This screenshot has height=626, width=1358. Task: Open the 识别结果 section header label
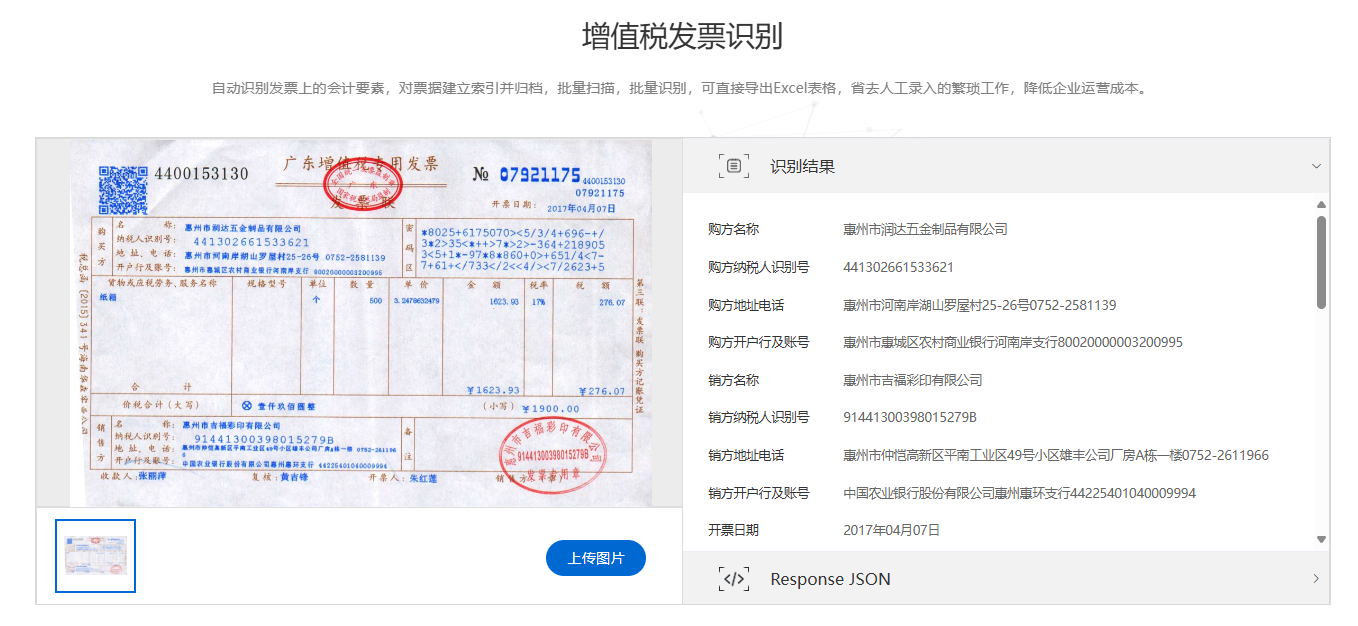pyautogui.click(x=802, y=167)
